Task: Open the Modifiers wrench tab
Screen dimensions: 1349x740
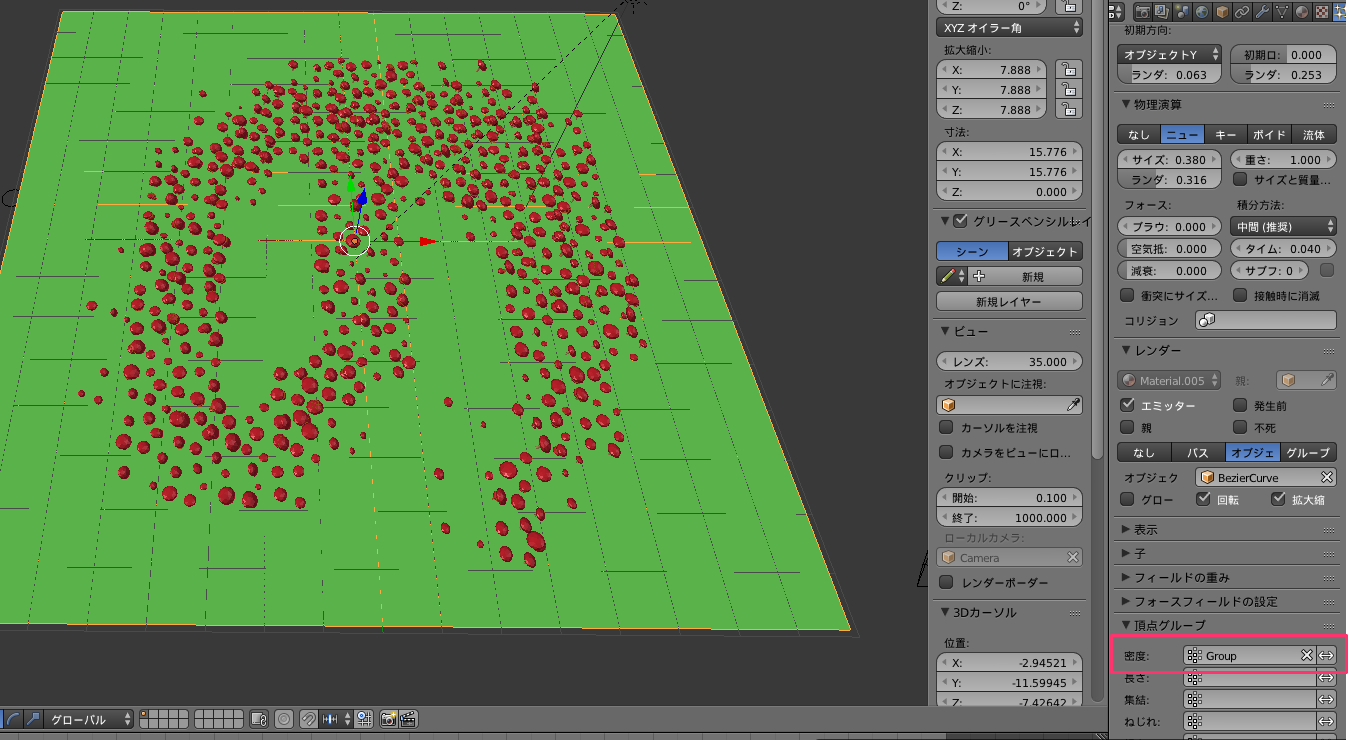Action: point(1262,12)
